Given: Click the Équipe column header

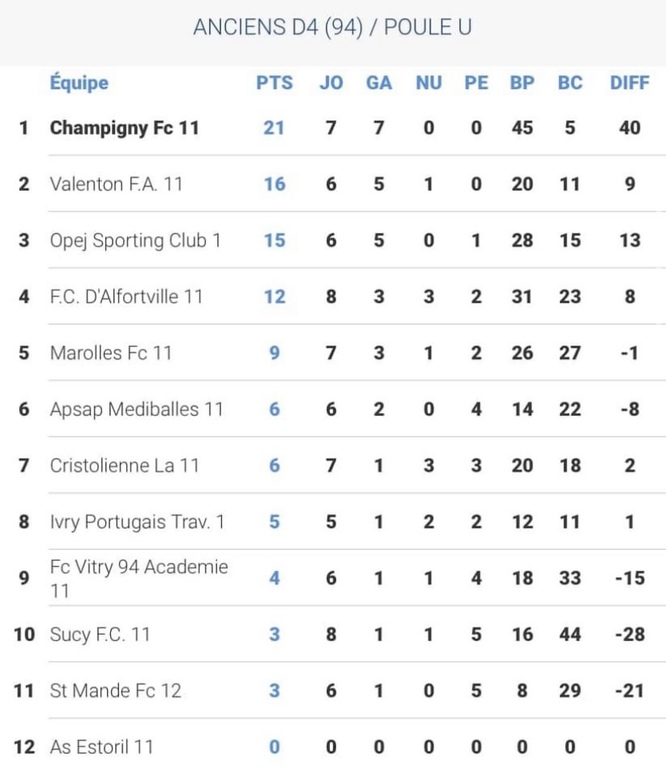Looking at the screenshot, I should coord(79,83).
